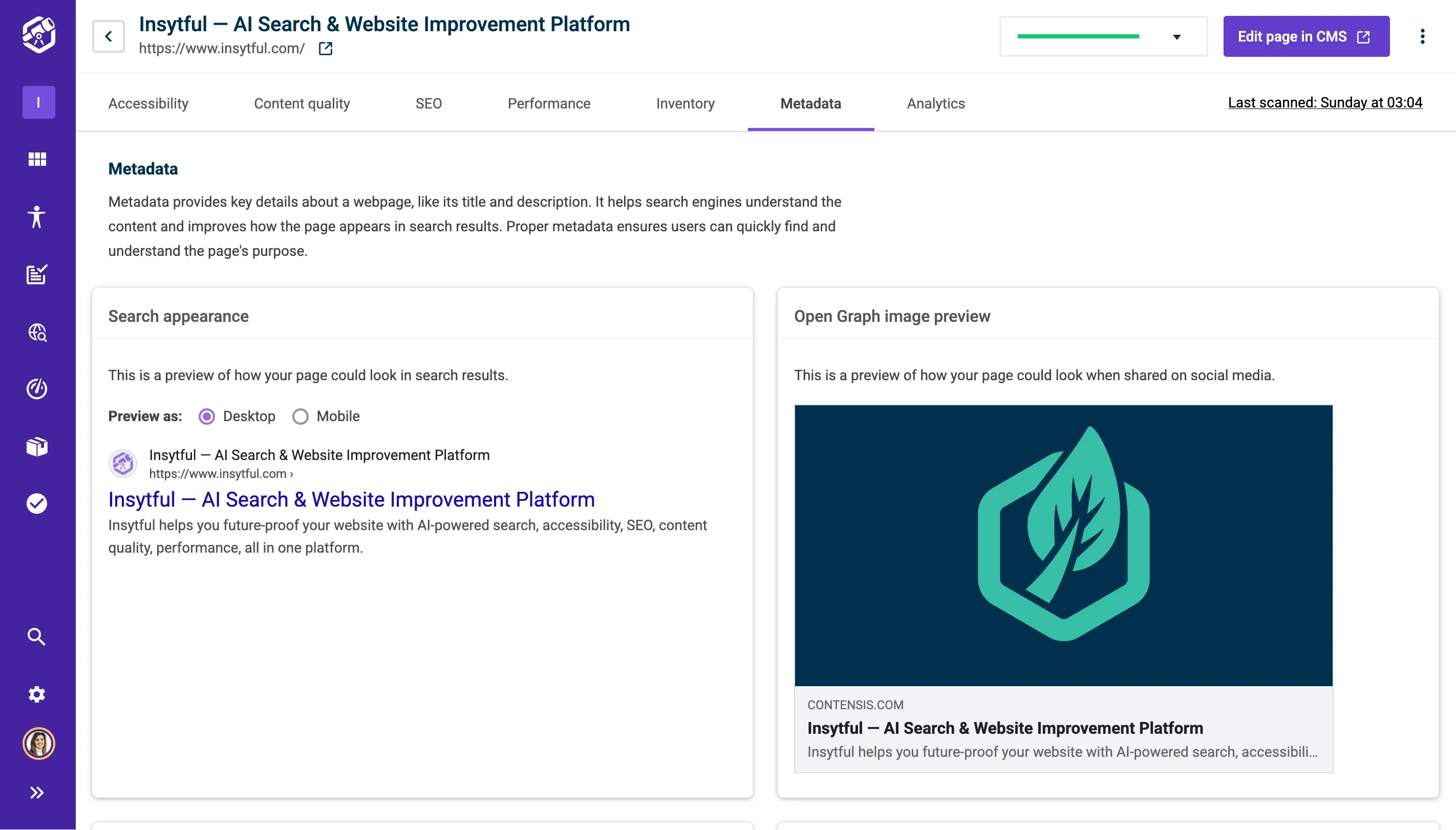1456x830 pixels.
Task: Select Mobile preview radio button
Action: [300, 417]
